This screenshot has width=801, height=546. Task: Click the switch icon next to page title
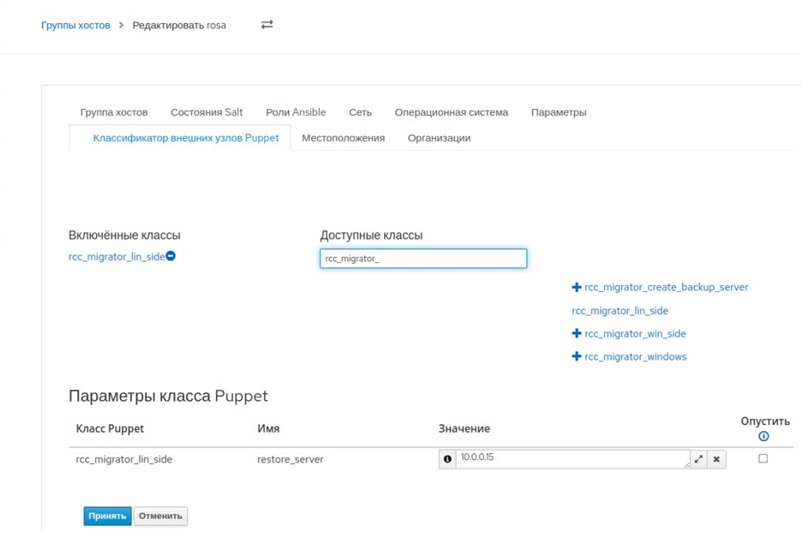pos(267,25)
